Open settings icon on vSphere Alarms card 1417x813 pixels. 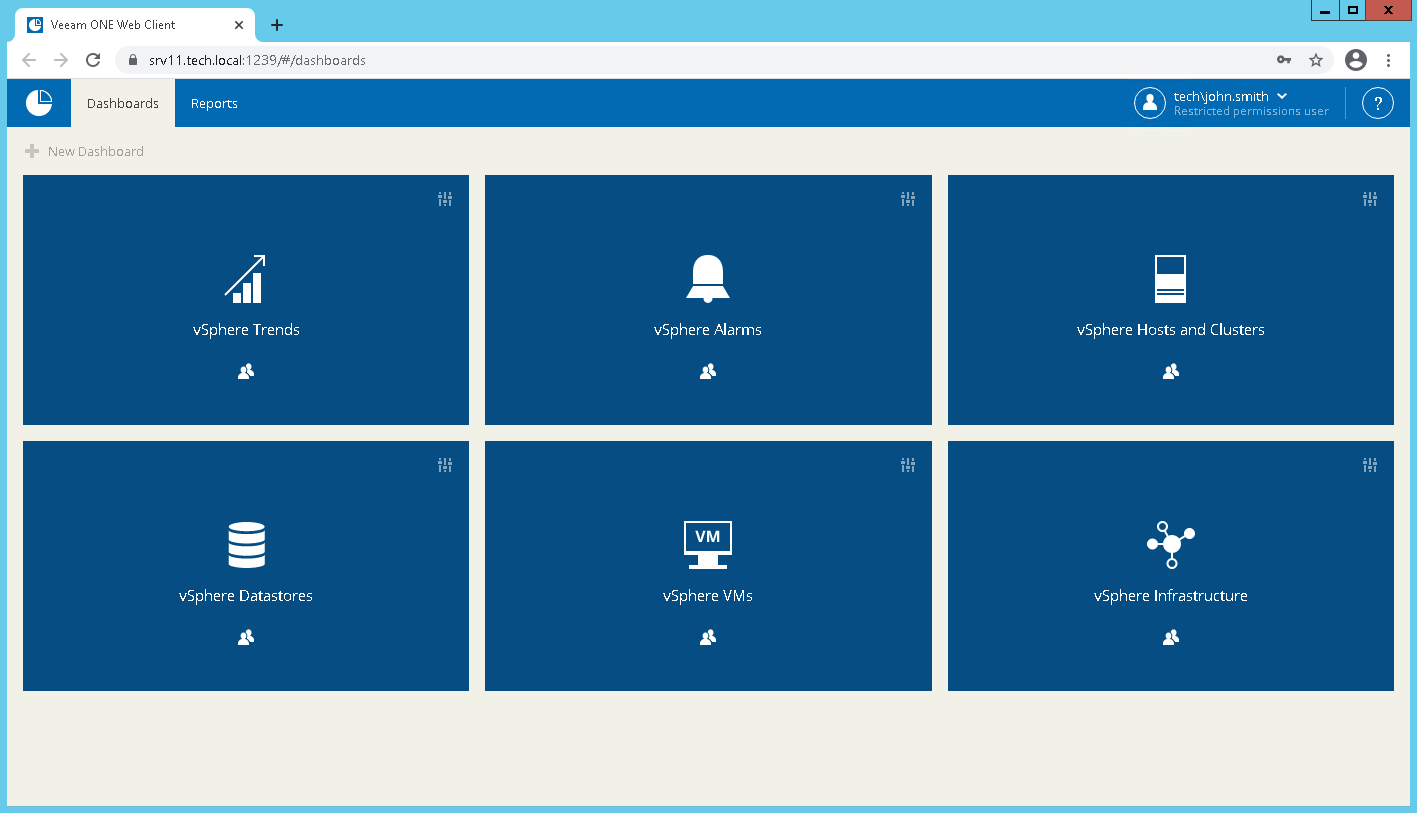click(908, 199)
